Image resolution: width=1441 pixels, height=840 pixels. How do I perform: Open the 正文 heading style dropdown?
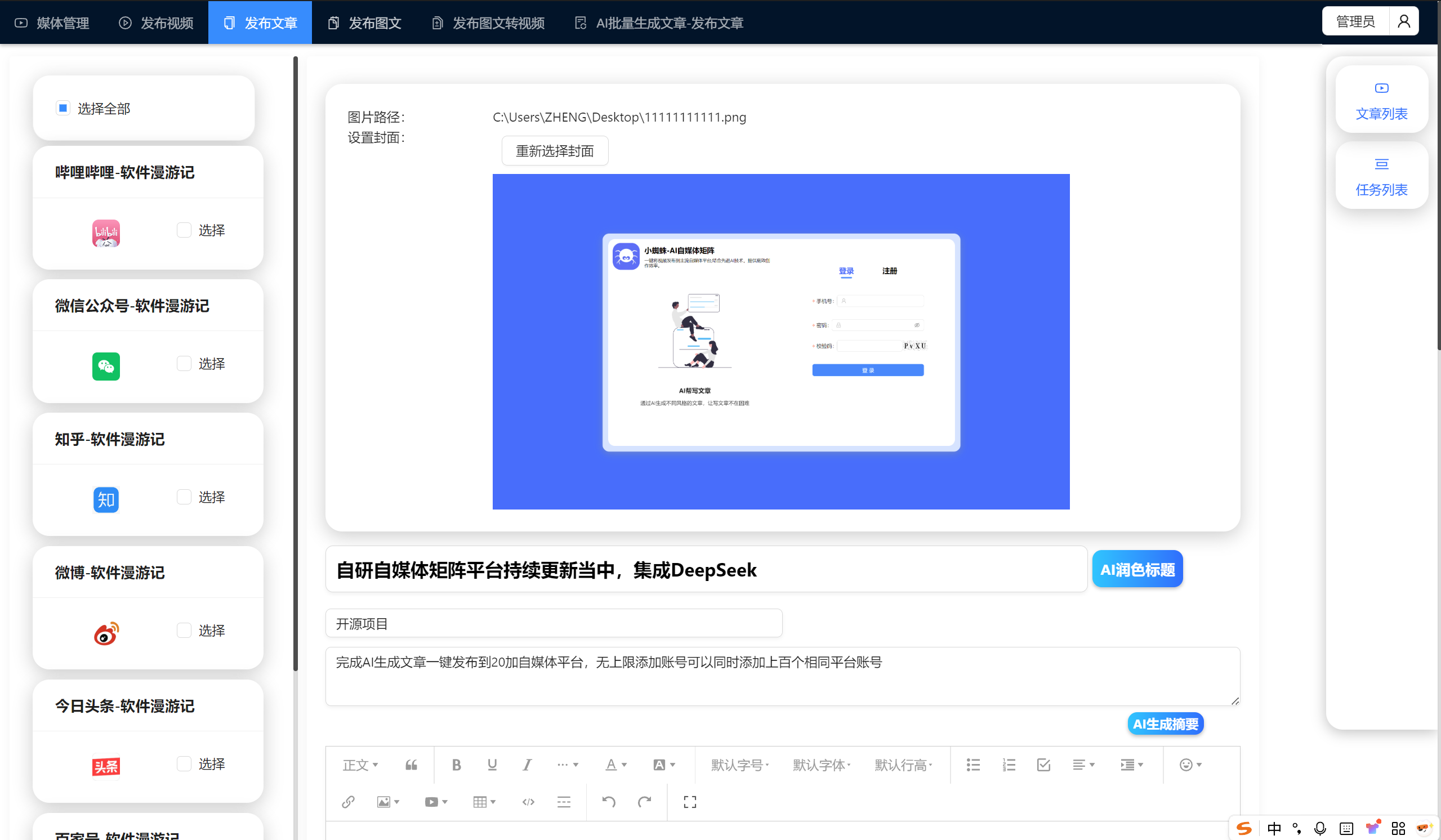[360, 765]
